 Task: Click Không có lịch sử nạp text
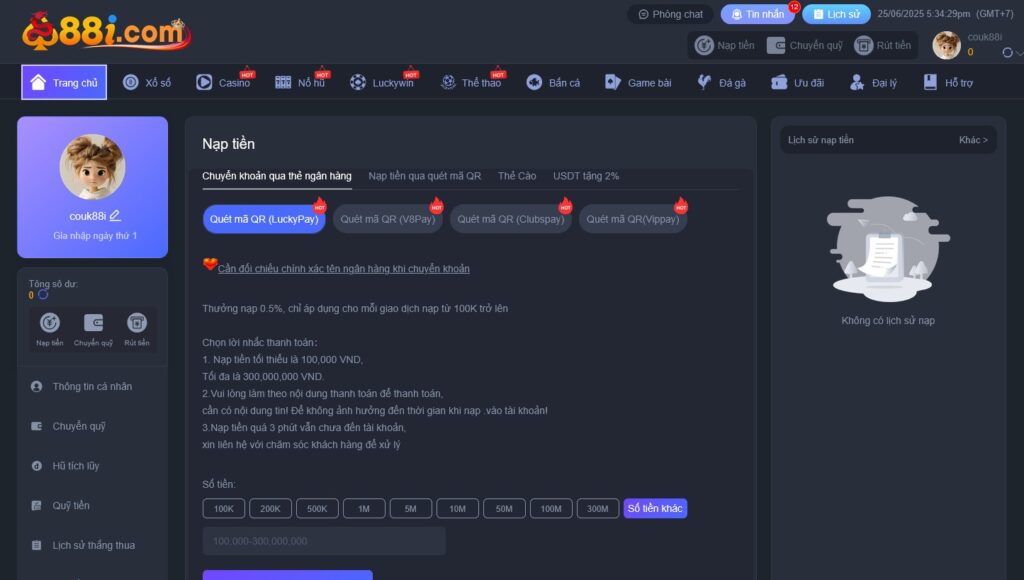(x=888, y=321)
